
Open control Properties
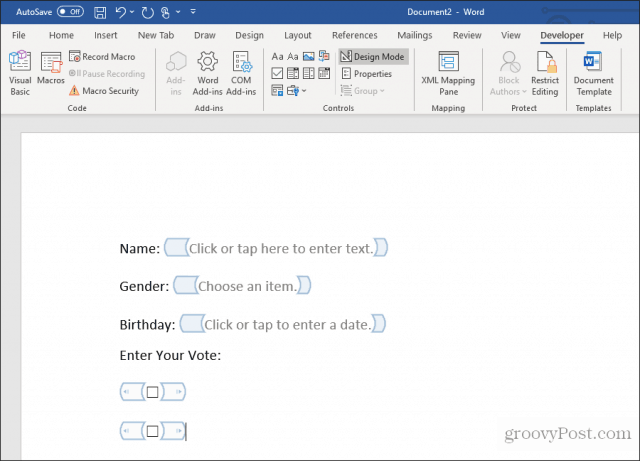[367, 73]
